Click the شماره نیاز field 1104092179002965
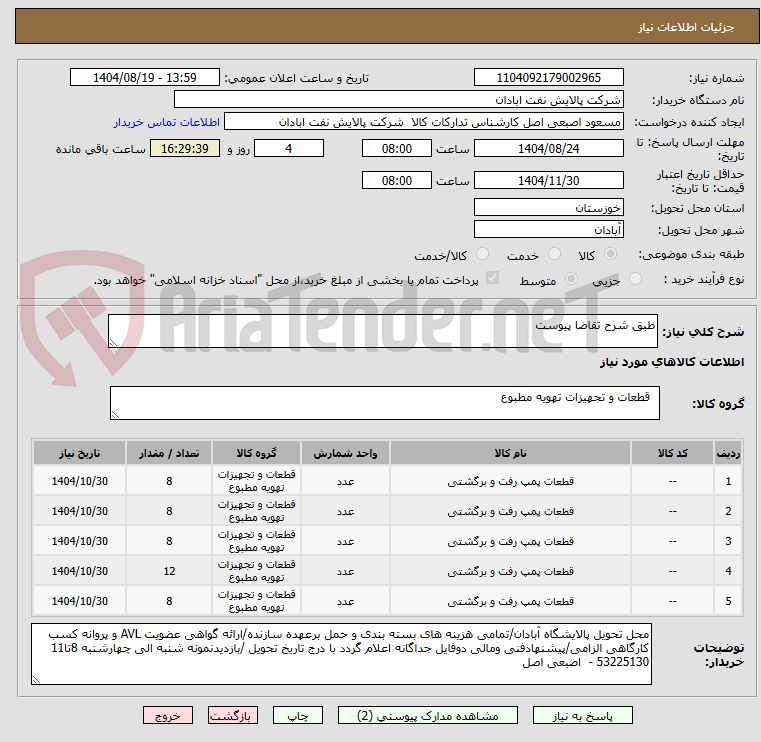Viewport: 761px width, 742px height. click(x=548, y=78)
